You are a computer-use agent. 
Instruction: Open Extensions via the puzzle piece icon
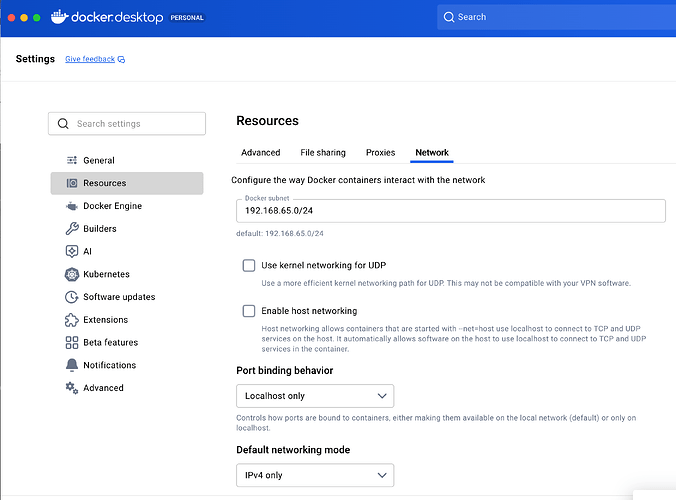72,320
